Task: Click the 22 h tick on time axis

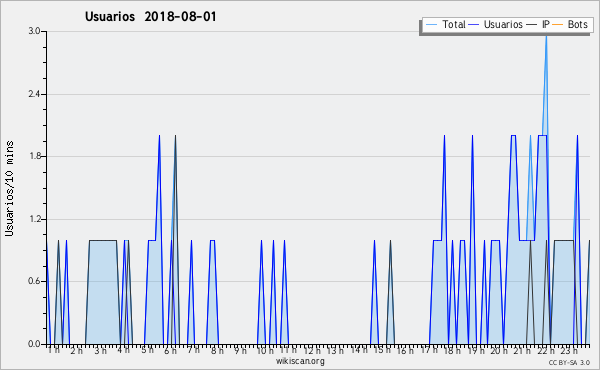Action: (x=546, y=350)
